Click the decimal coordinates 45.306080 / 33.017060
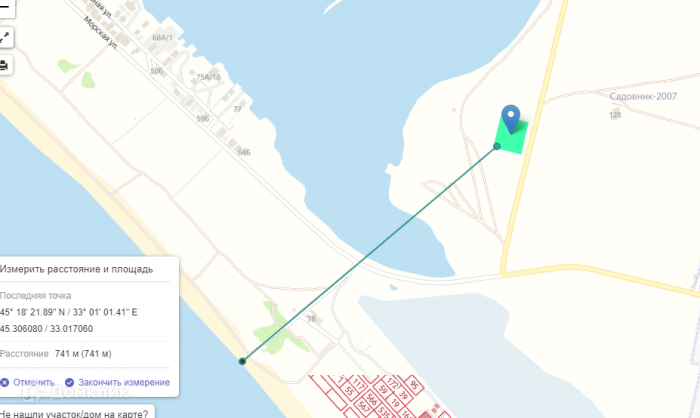Viewport: 700px width, 418px height. click(x=46, y=329)
